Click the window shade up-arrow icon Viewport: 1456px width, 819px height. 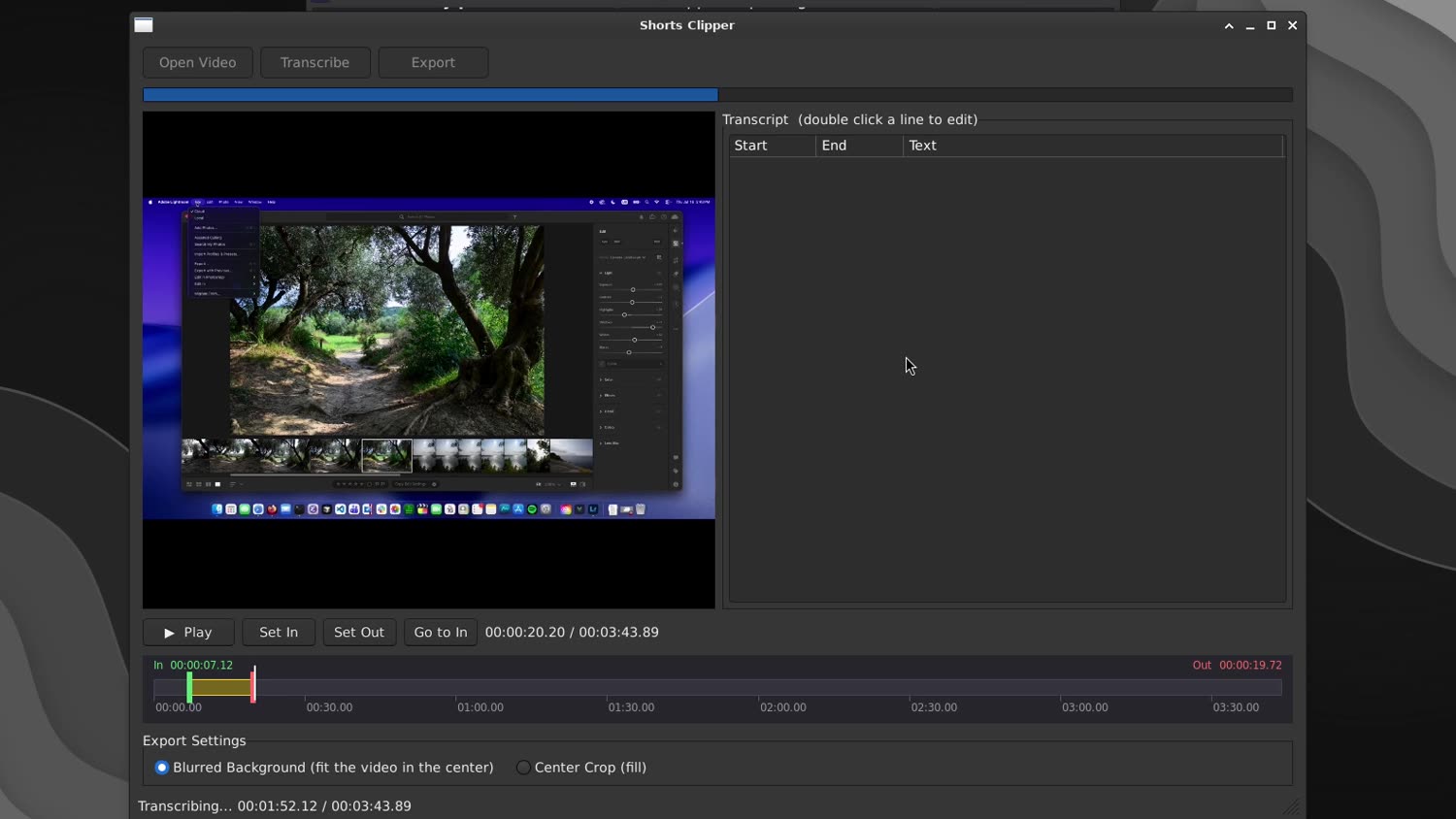point(1229,26)
